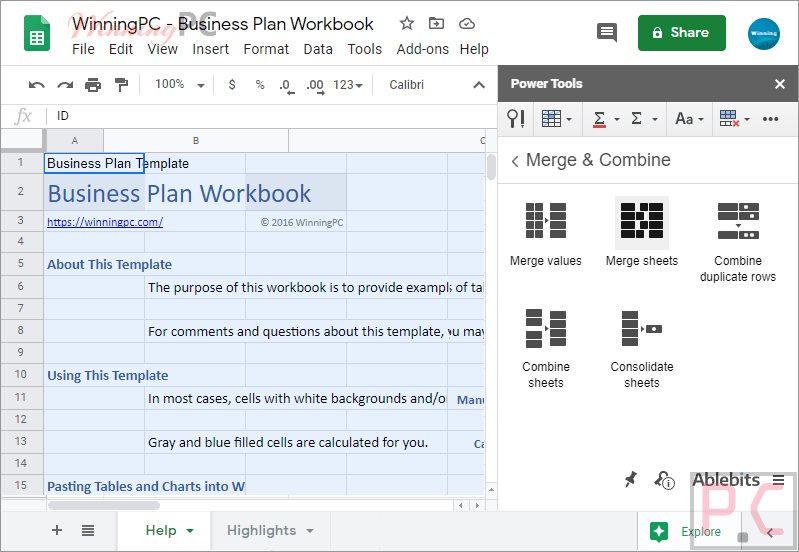Image resolution: width=799 pixels, height=552 pixels.
Task: Close the Power Tools panel
Action: (x=780, y=84)
